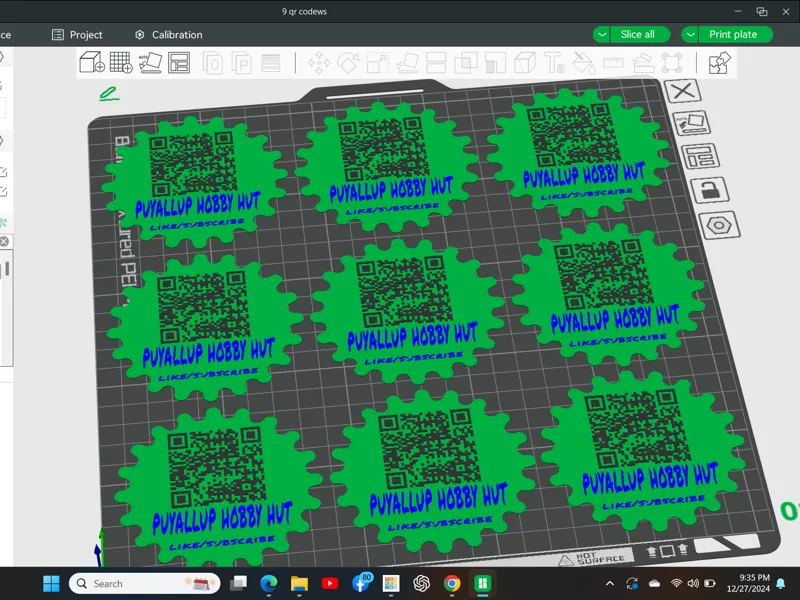Select the Color painting bucket tool

[584, 63]
